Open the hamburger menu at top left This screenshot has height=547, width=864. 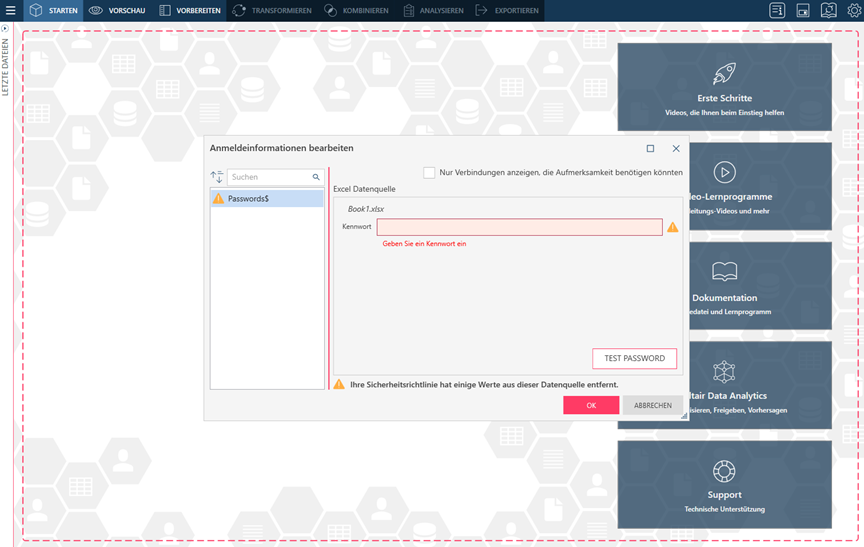pyautogui.click(x=10, y=11)
